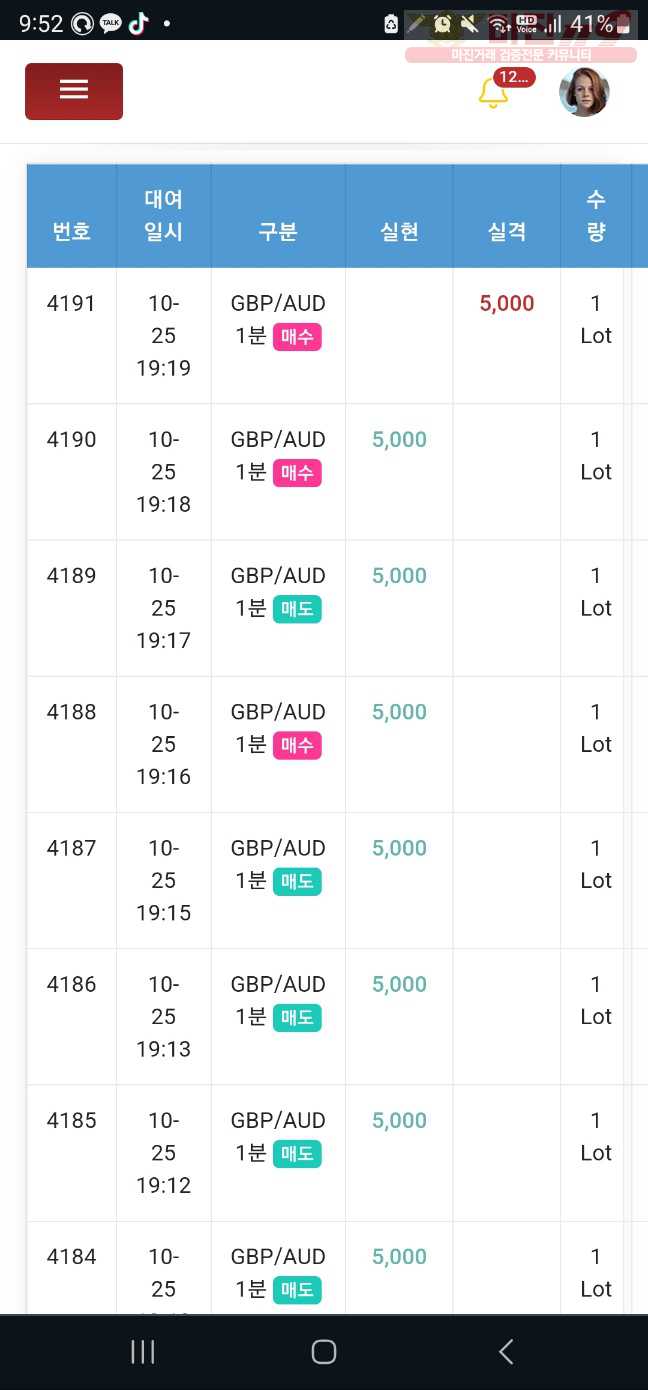Tap the teal 매도 tag in row 4189

(297, 609)
